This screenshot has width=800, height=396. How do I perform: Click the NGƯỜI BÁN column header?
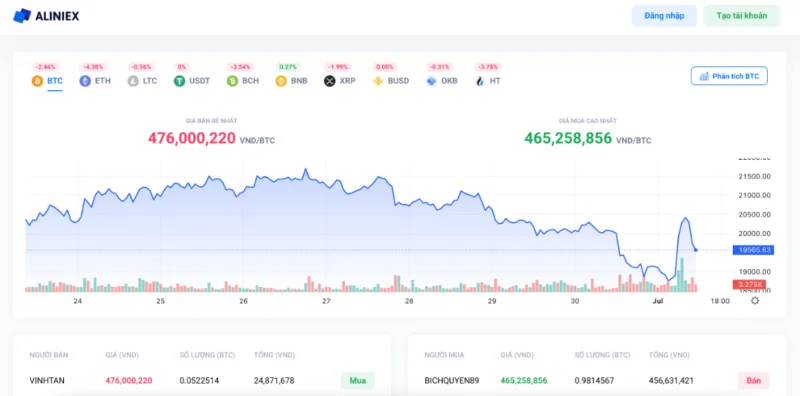48,355
